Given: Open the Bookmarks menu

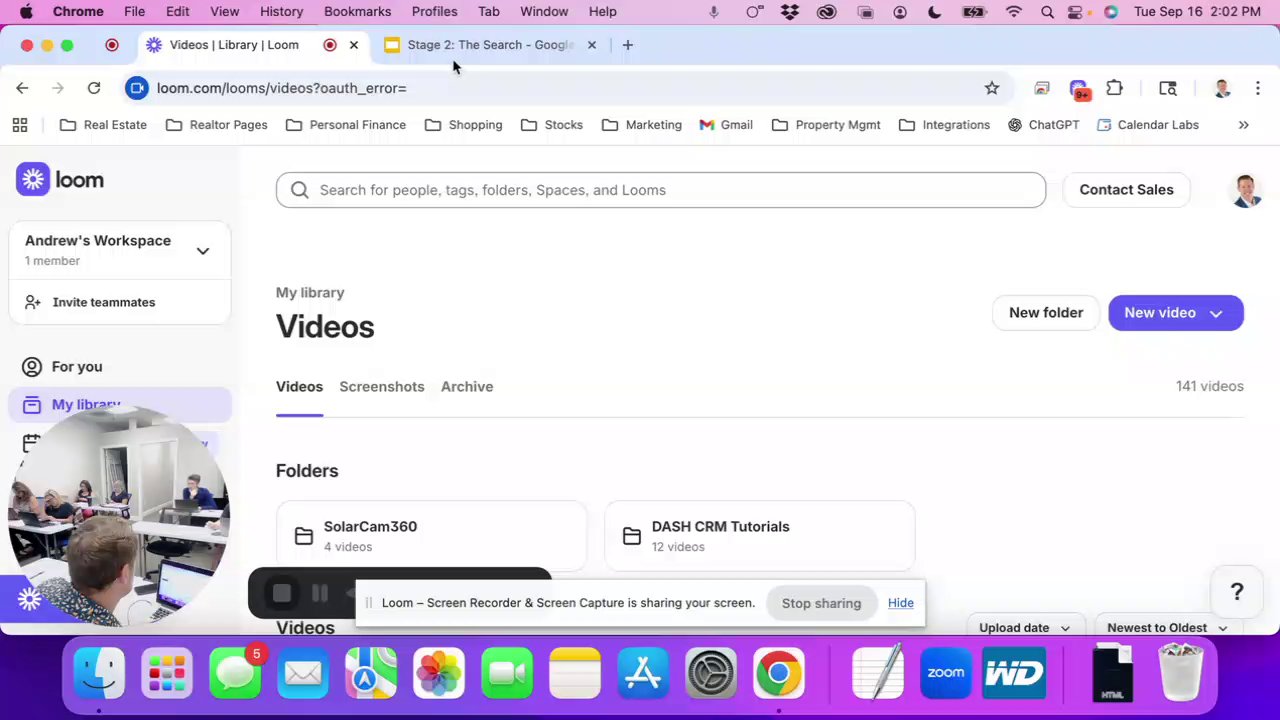Looking at the screenshot, I should [357, 12].
